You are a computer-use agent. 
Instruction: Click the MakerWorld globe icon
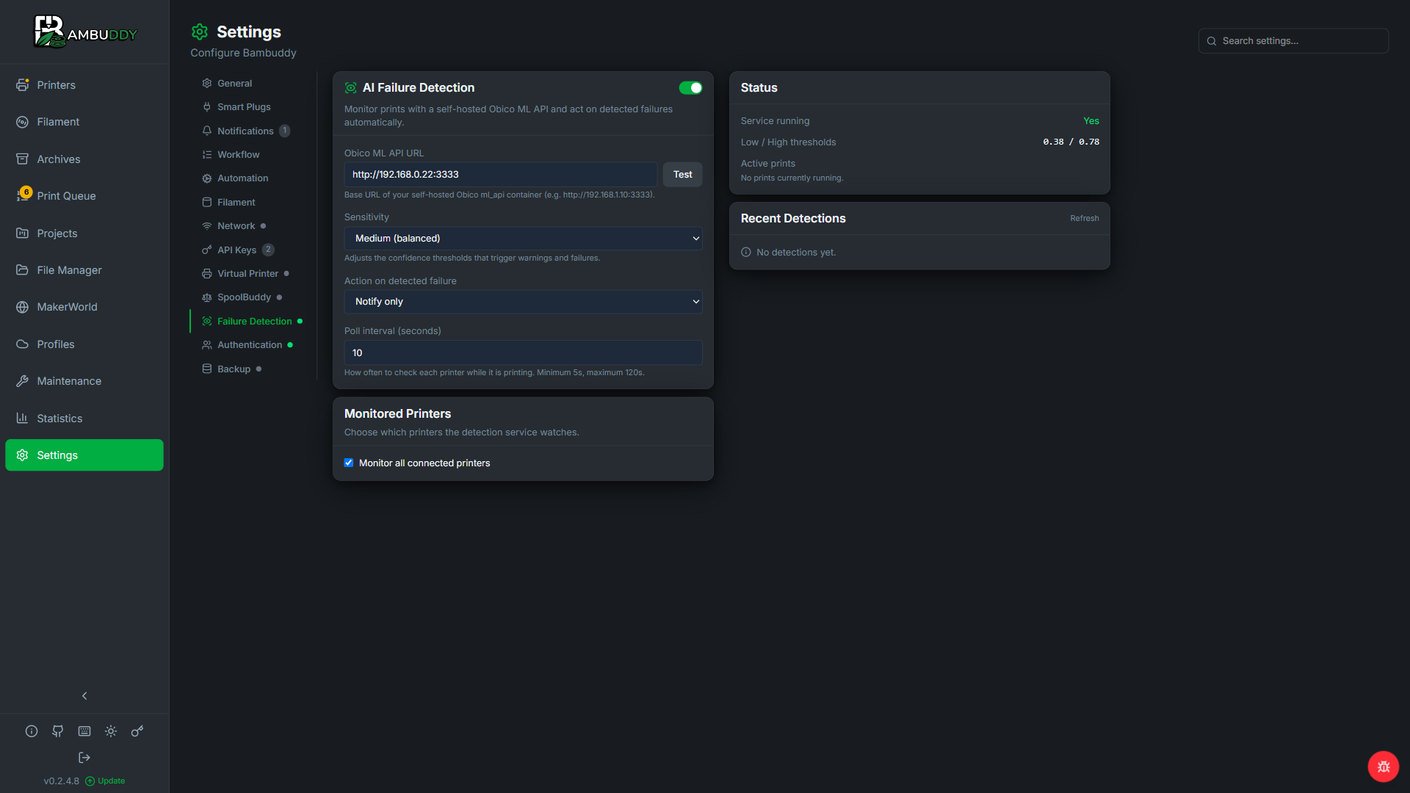pos(22,307)
